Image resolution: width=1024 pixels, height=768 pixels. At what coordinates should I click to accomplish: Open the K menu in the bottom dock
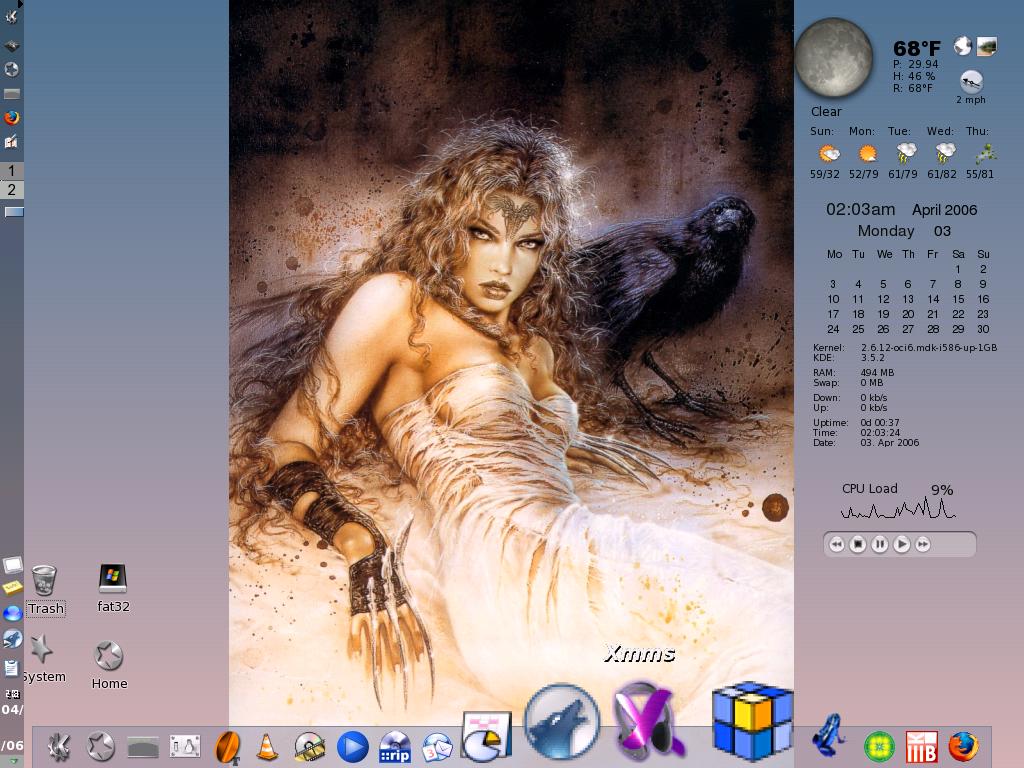58,746
